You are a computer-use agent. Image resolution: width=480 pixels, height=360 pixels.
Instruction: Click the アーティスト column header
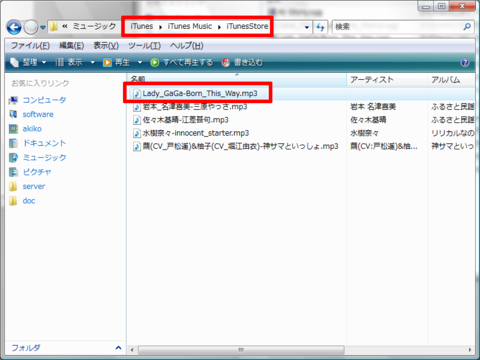[x=387, y=79]
